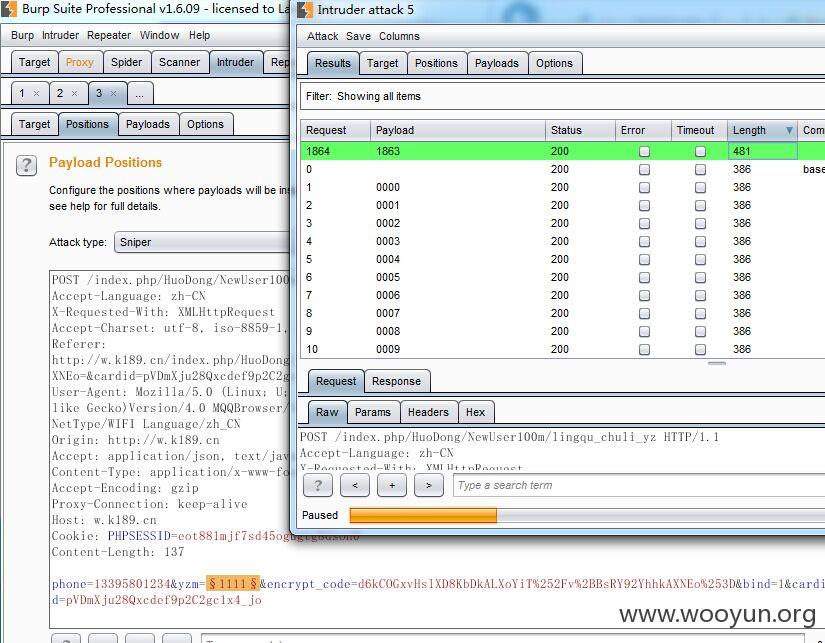Select Options tab in attack window
Viewport: 825px width, 643px height.
pyautogui.click(x=554, y=63)
